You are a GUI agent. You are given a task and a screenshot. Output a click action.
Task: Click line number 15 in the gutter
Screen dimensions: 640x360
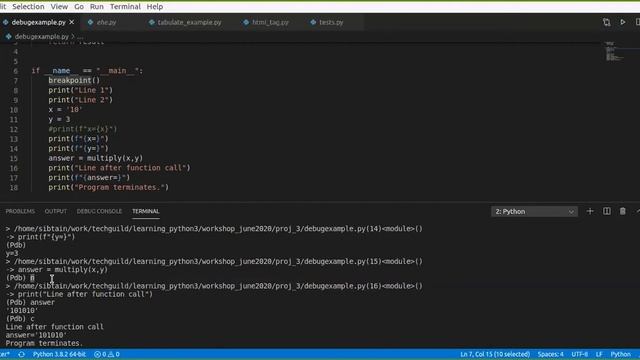(14, 158)
